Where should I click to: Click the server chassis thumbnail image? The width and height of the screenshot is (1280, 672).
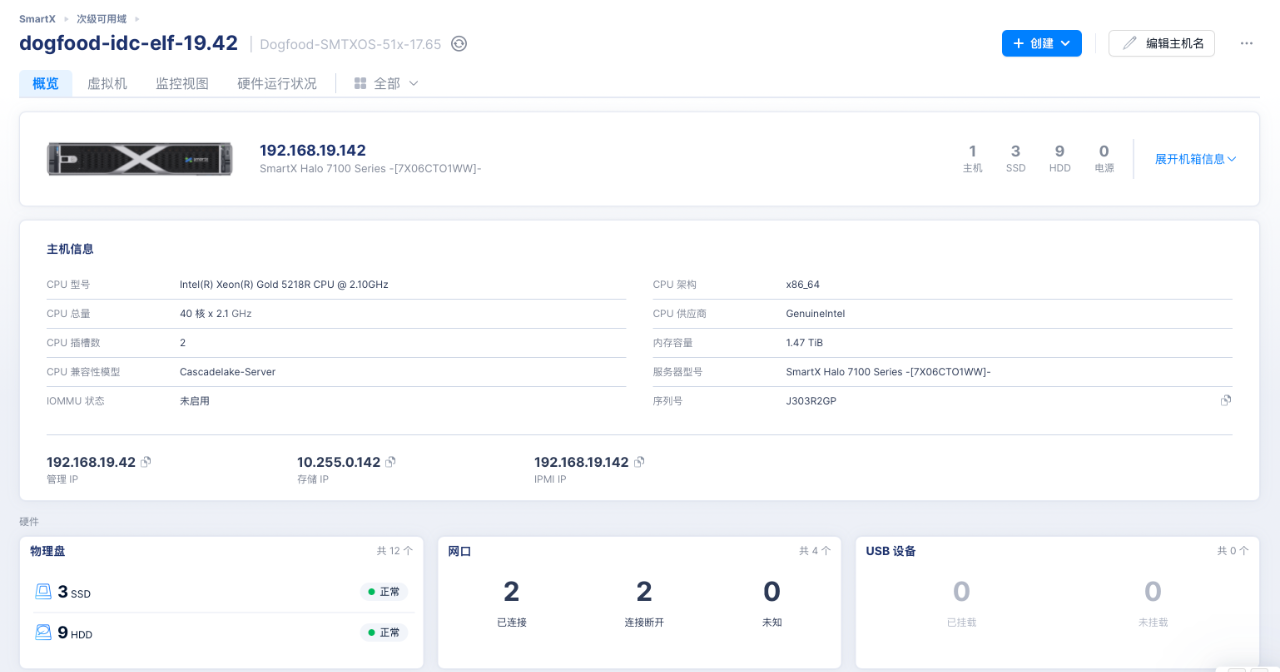pos(140,159)
